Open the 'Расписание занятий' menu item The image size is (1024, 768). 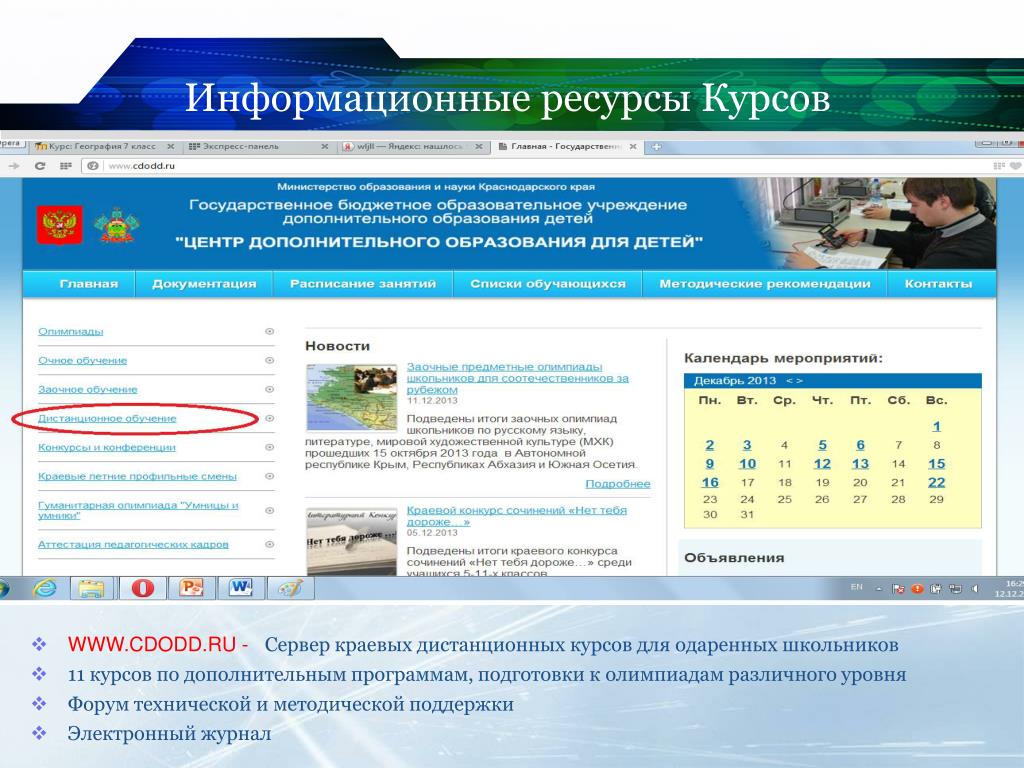363,283
